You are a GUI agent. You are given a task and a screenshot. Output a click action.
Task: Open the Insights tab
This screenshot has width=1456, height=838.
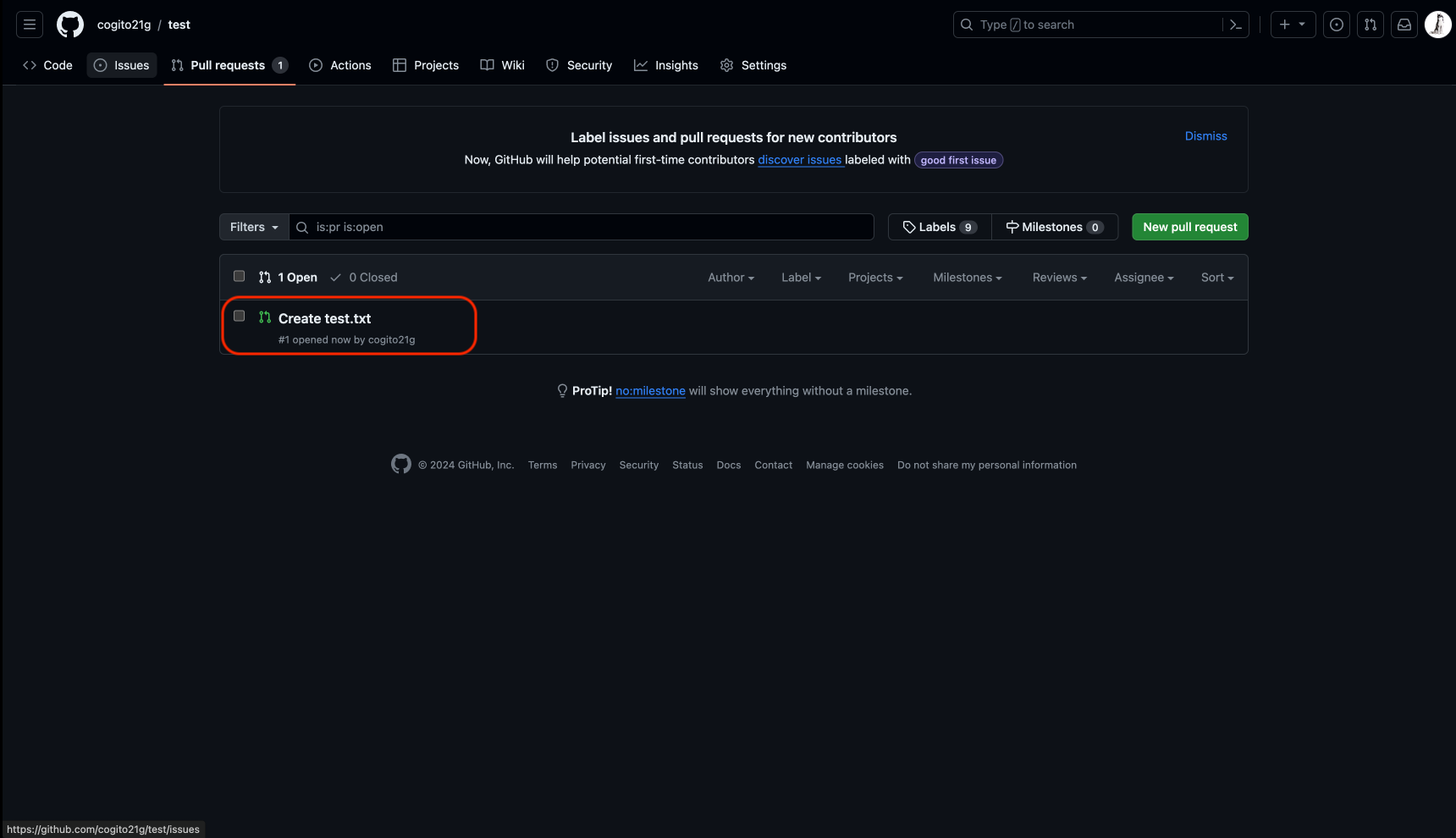666,65
